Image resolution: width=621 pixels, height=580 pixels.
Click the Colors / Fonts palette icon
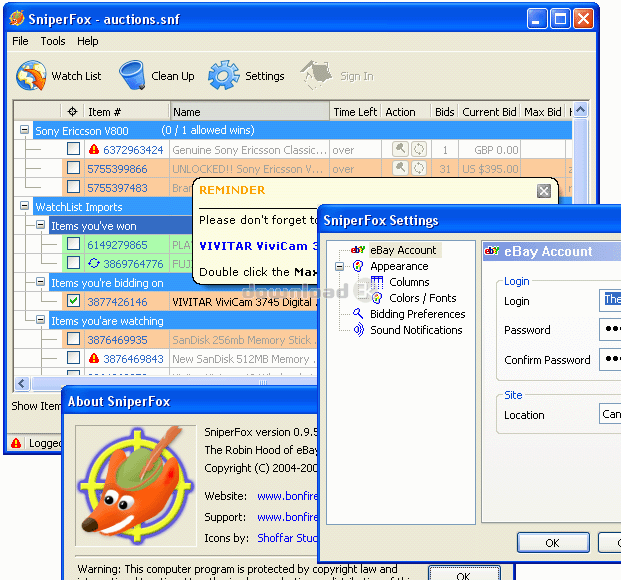(377, 298)
